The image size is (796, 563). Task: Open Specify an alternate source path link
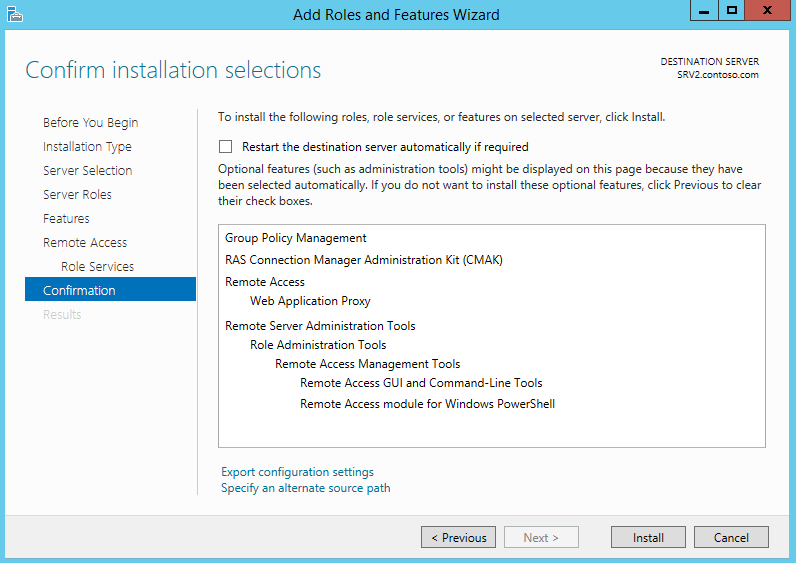[306, 488]
